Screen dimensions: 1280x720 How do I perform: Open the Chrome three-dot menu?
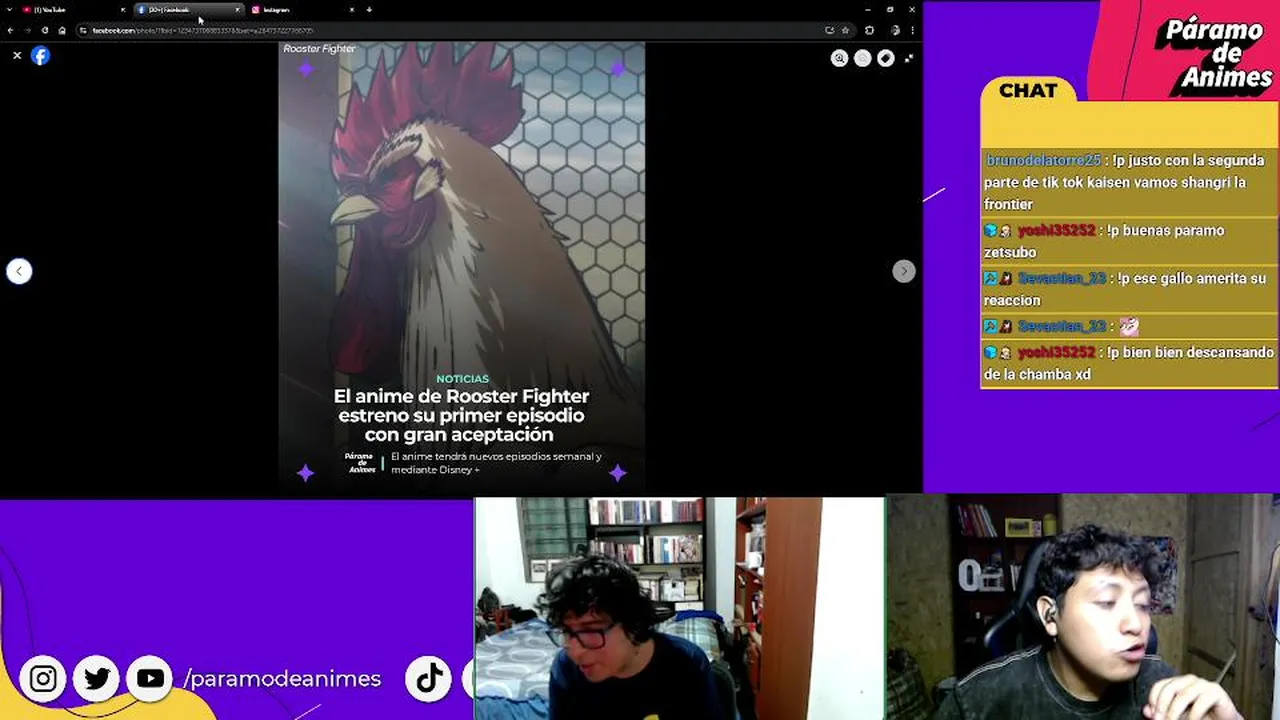(x=911, y=30)
